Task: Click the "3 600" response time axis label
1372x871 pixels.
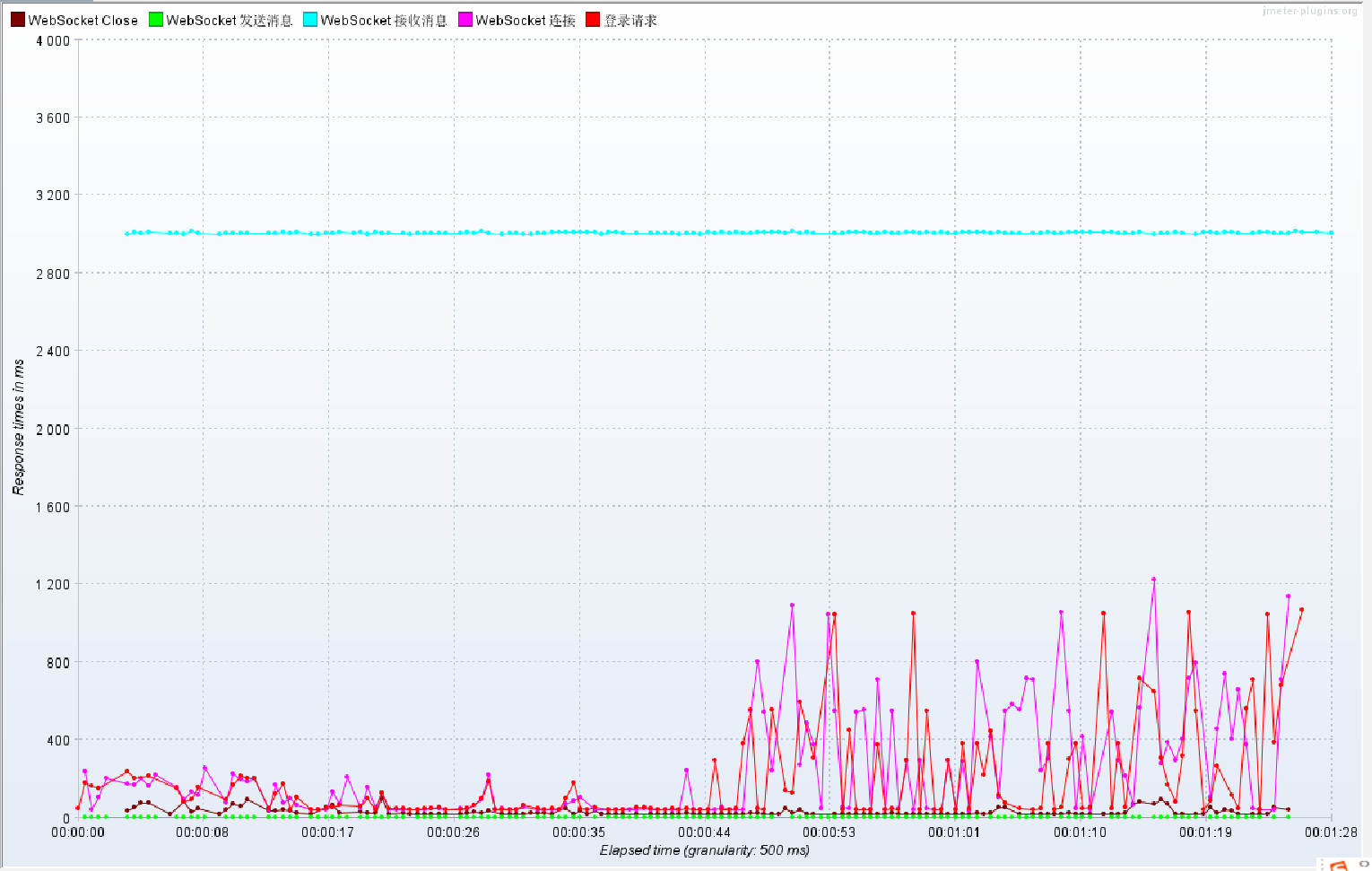Action: click(53, 118)
